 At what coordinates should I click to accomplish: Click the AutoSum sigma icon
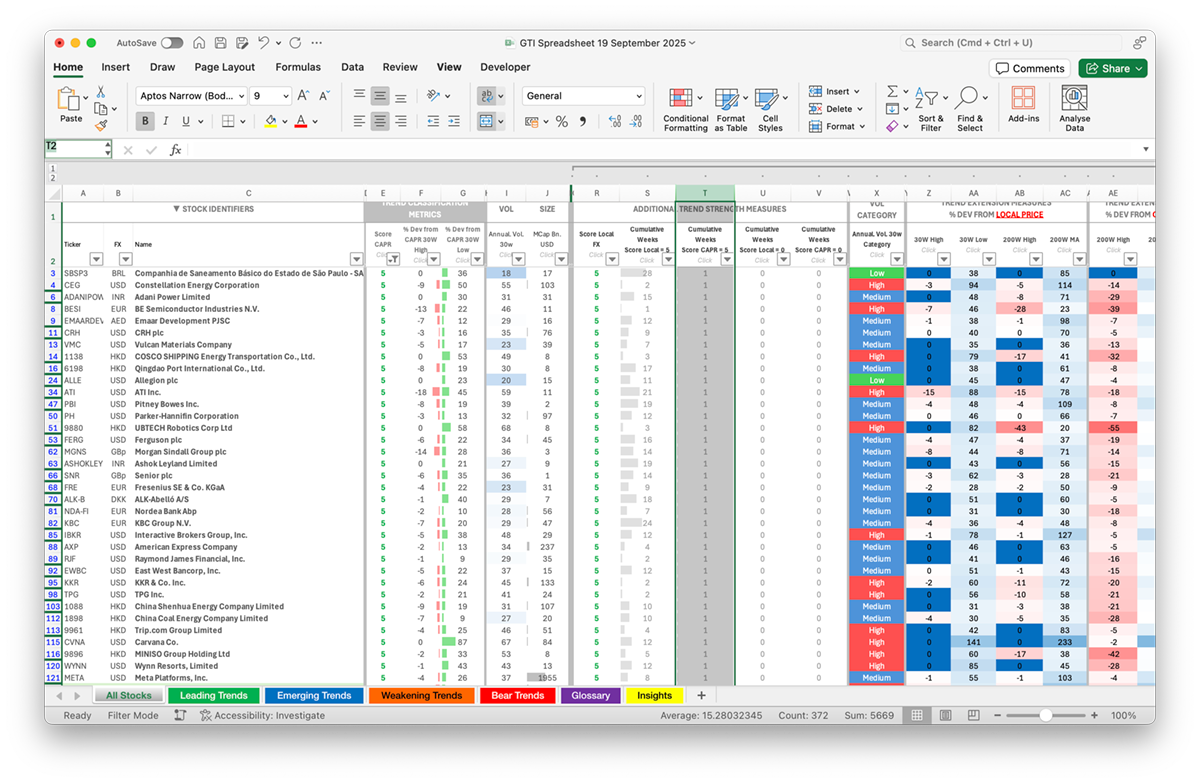[891, 92]
